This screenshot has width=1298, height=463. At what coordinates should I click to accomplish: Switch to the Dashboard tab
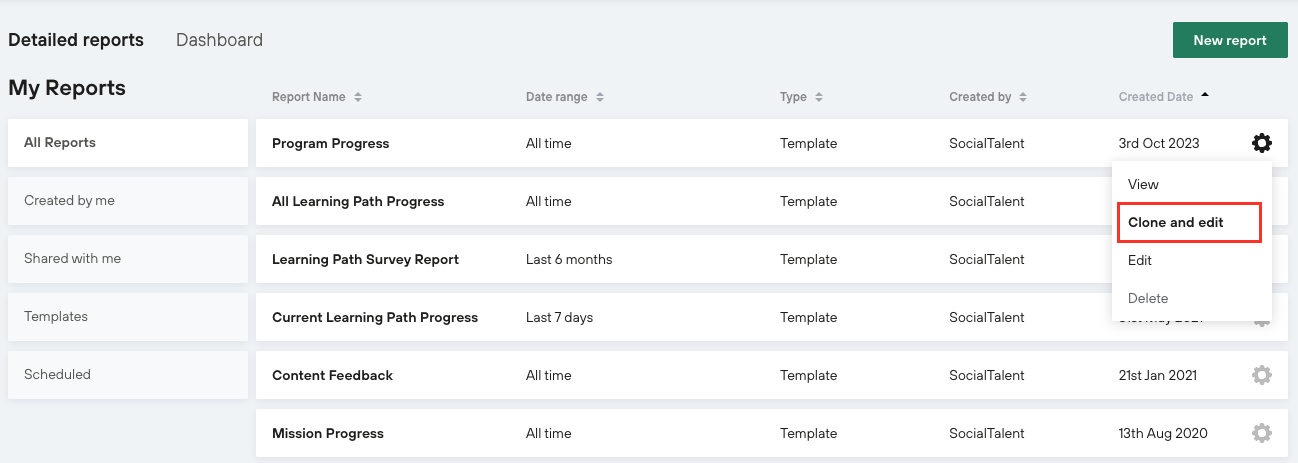[x=219, y=40]
